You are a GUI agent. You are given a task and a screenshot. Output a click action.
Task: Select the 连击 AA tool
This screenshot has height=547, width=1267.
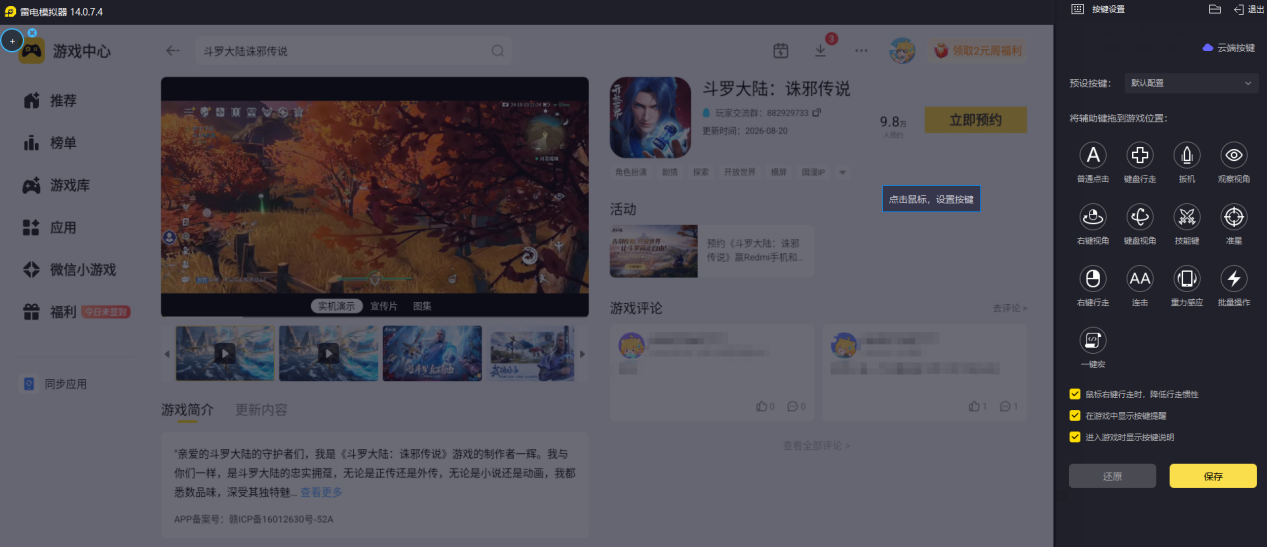tap(1140, 278)
